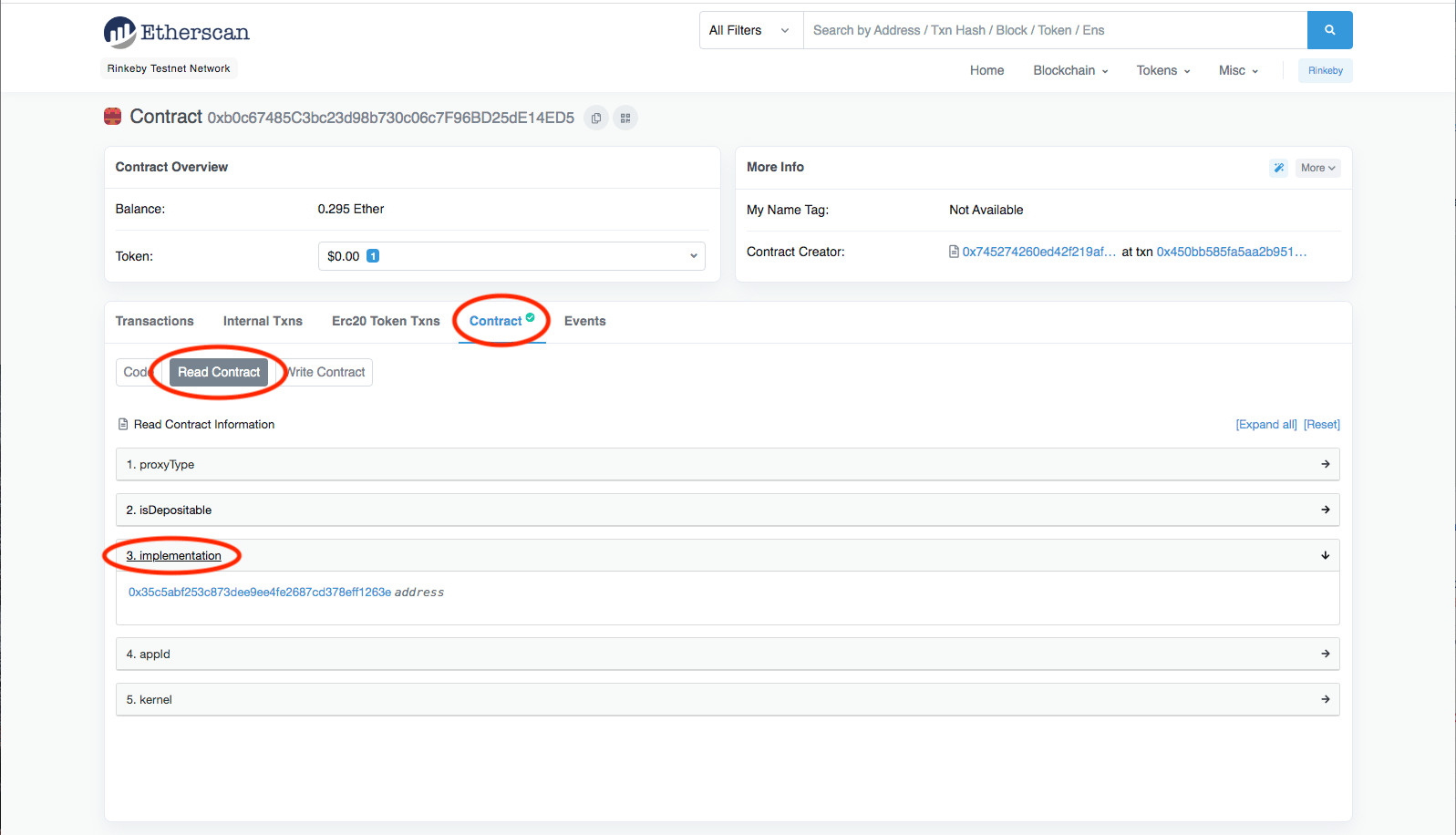
Task: Click the Etherscan logo
Action: click(x=176, y=33)
